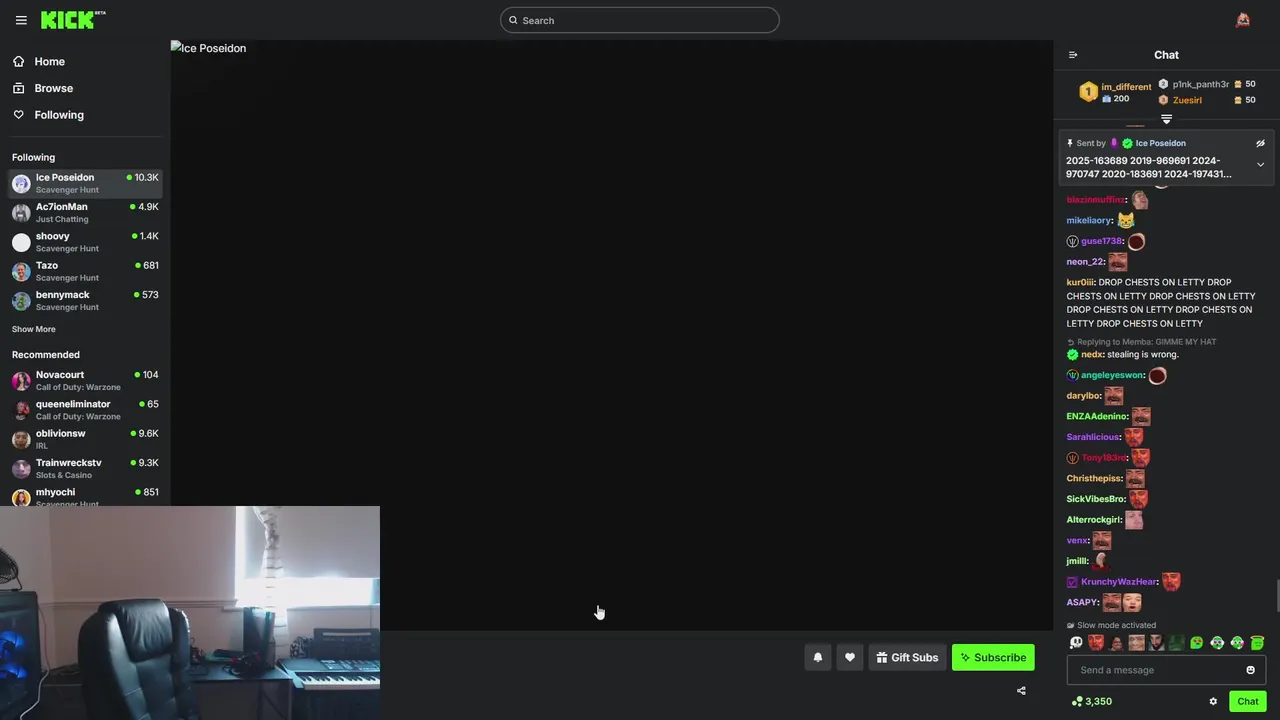Viewport: 1280px width, 720px height.
Task: Hide the pinned message with the eye-slash icon
Action: (1260, 143)
